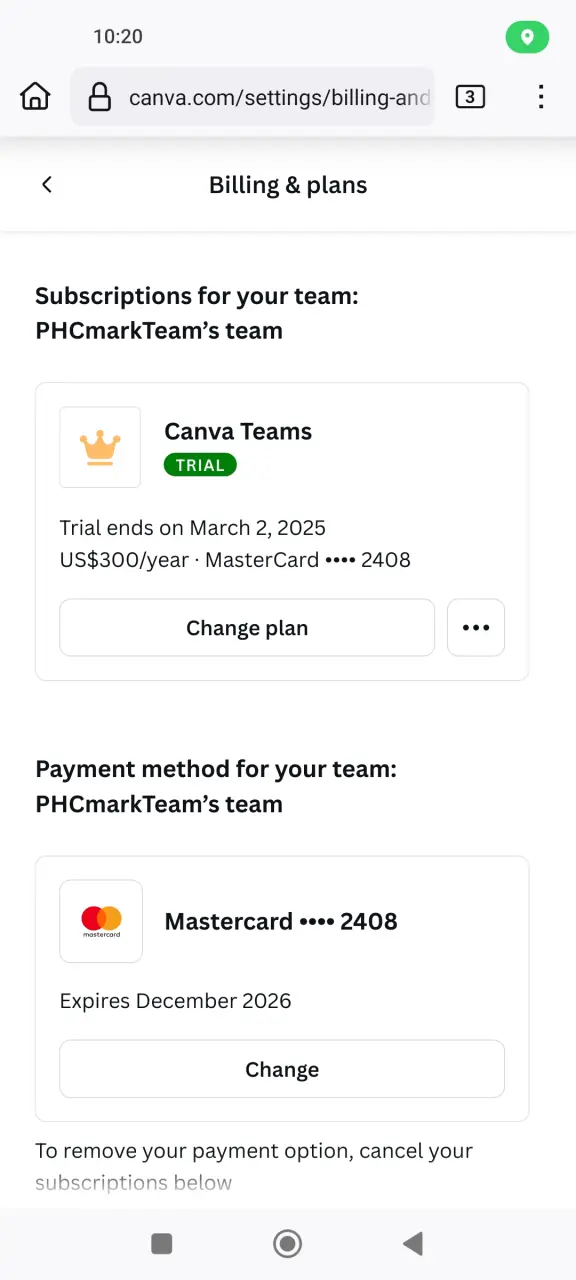Open more options beside Change plan

476,628
